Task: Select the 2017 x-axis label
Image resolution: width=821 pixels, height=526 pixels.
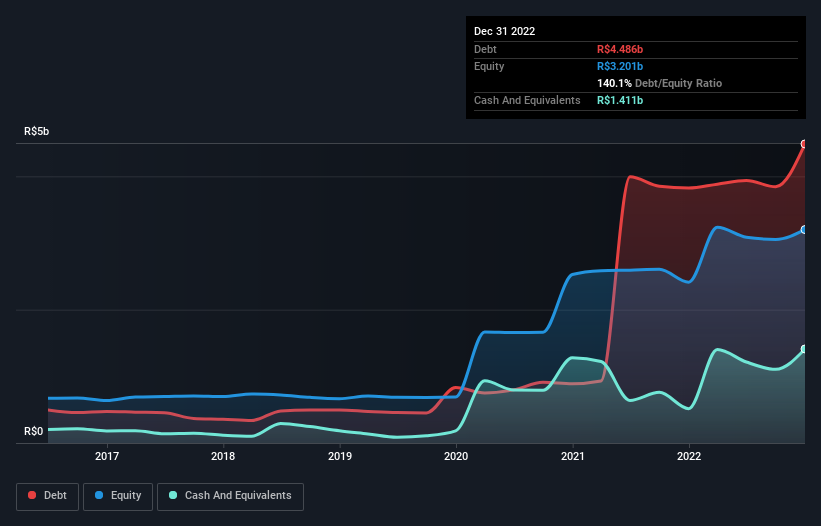Action: (107, 456)
